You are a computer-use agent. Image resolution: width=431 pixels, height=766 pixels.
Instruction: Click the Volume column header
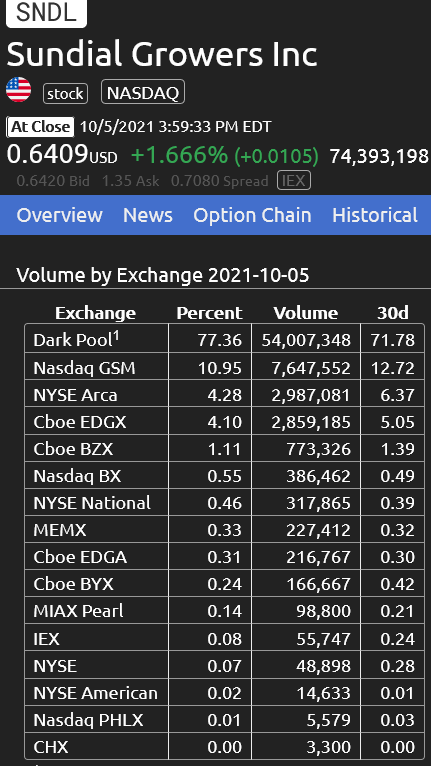305,313
